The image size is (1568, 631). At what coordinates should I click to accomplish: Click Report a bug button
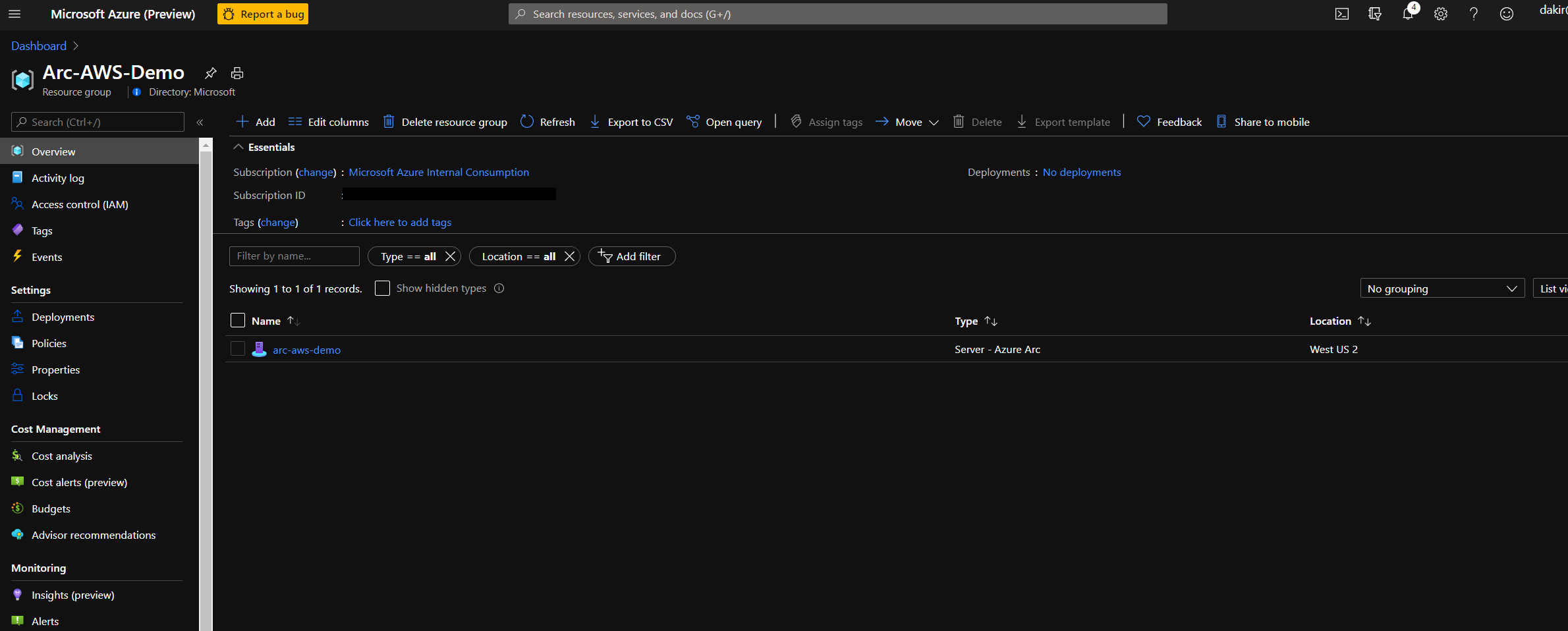[263, 14]
